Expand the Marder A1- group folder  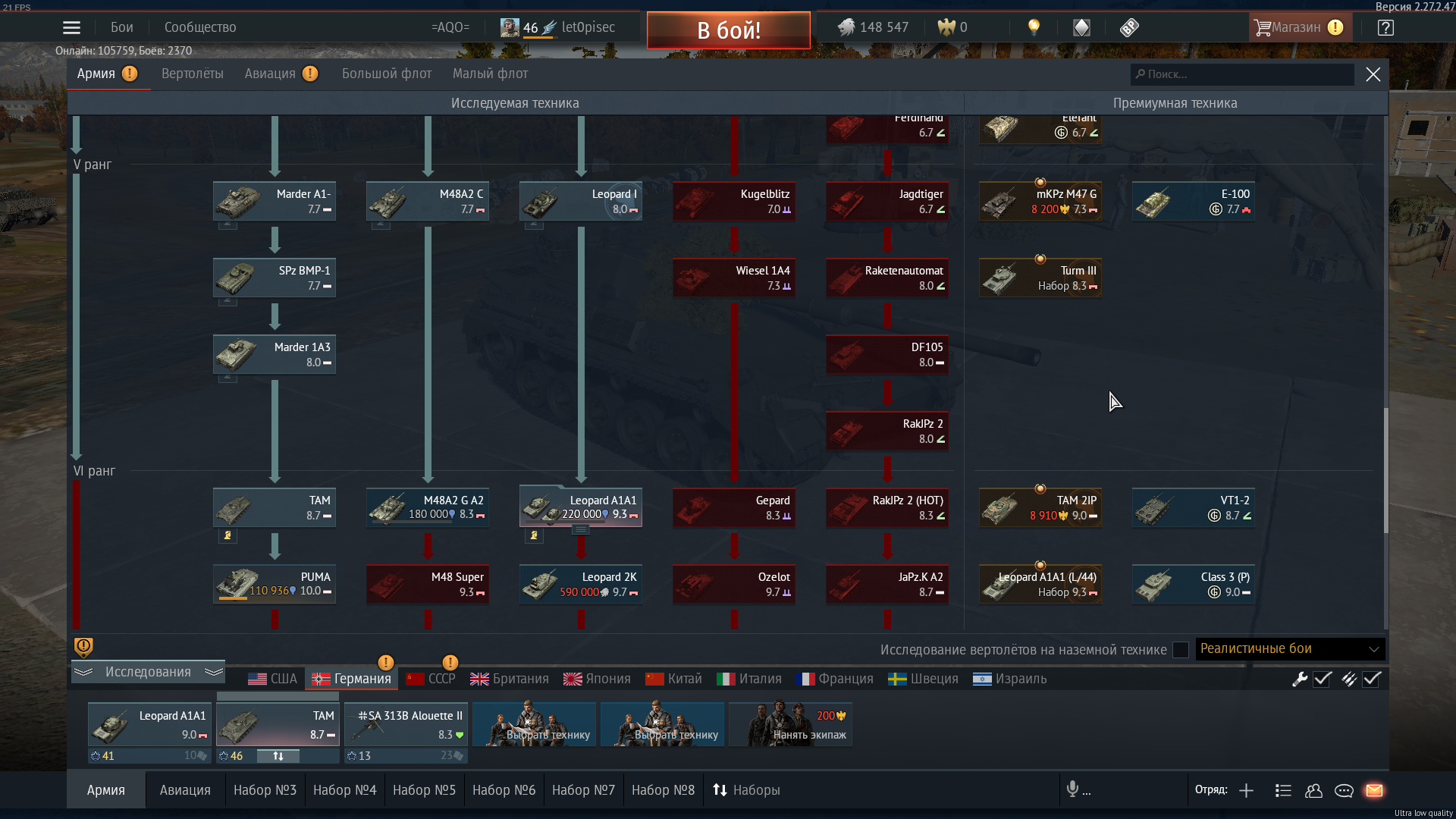click(x=227, y=224)
